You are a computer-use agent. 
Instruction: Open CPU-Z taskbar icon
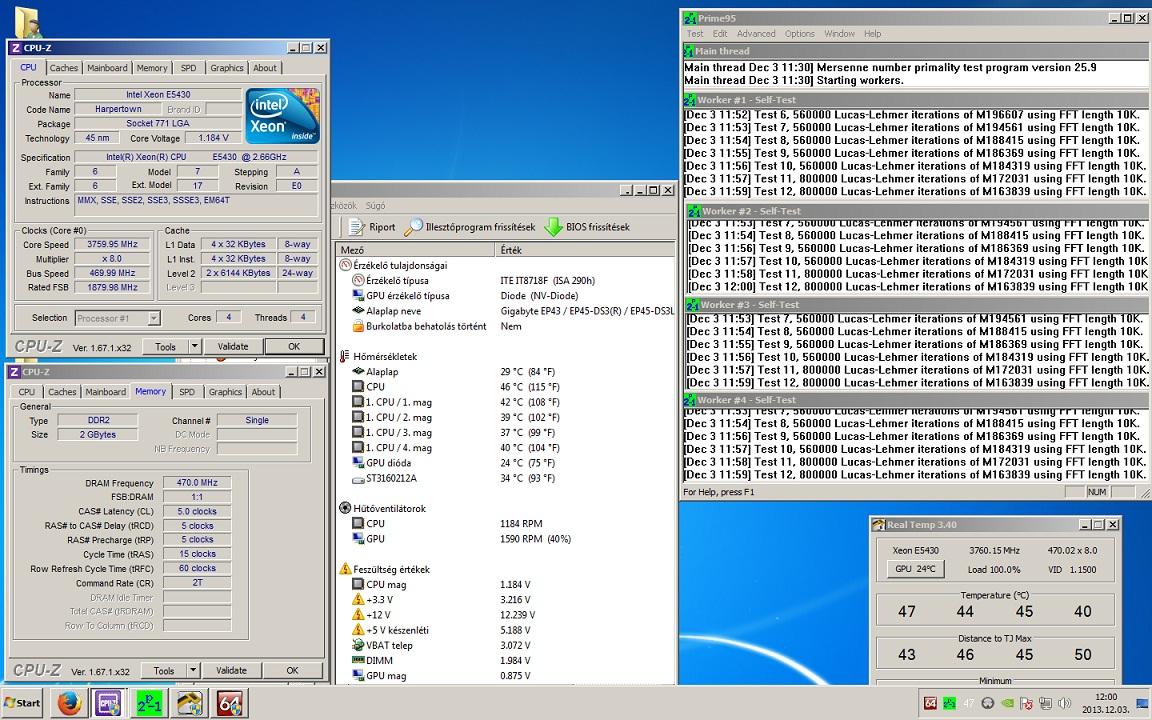click(x=109, y=703)
